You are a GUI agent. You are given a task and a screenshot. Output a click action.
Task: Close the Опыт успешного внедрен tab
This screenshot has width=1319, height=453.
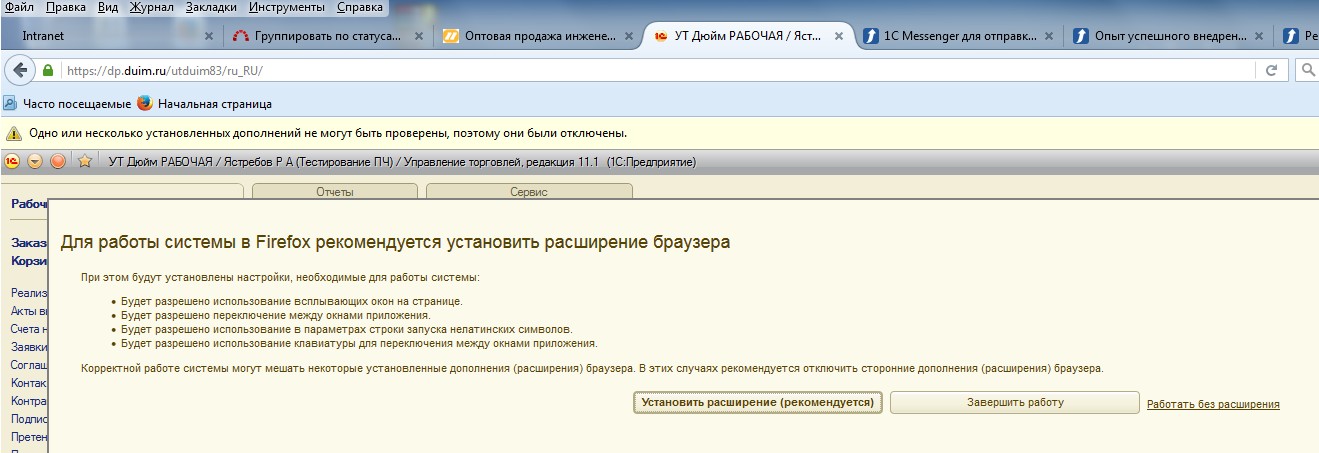[1258, 36]
